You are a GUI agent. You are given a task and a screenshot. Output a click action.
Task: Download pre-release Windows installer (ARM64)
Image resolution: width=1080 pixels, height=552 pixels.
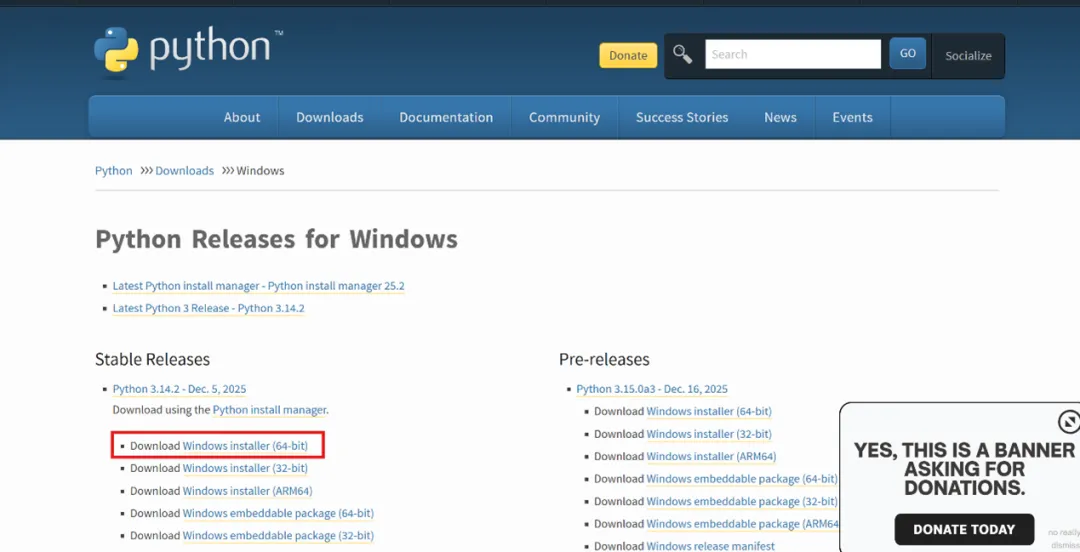pyautogui.click(x=711, y=456)
